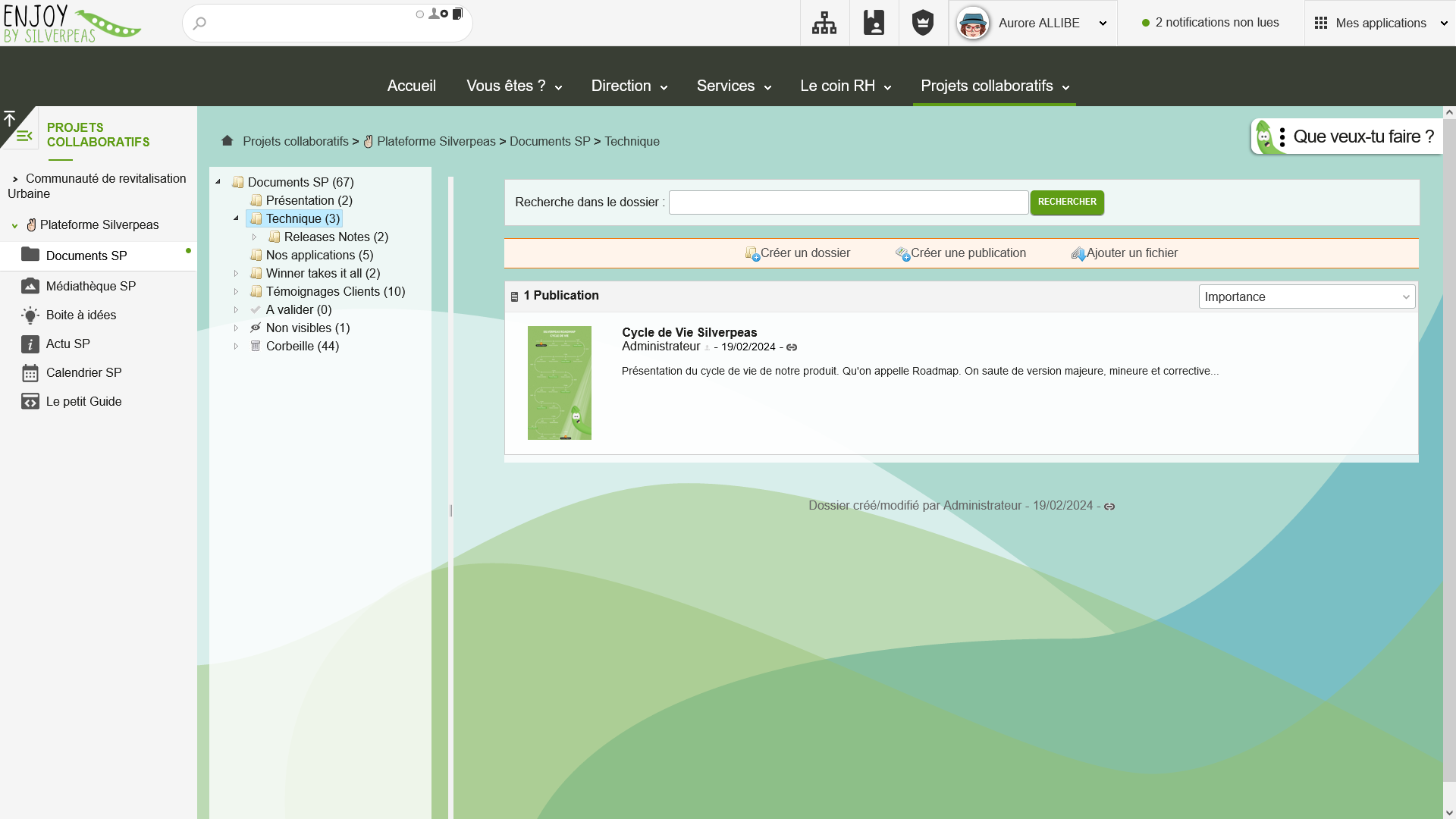Open the contact directory icon
1456x819 pixels.
pos(874,23)
